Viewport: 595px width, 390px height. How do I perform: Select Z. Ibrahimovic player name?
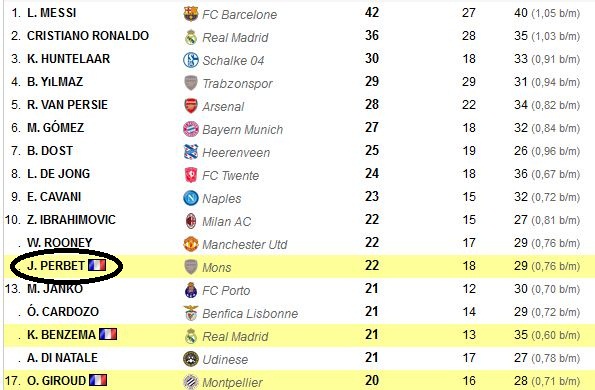coord(71,220)
